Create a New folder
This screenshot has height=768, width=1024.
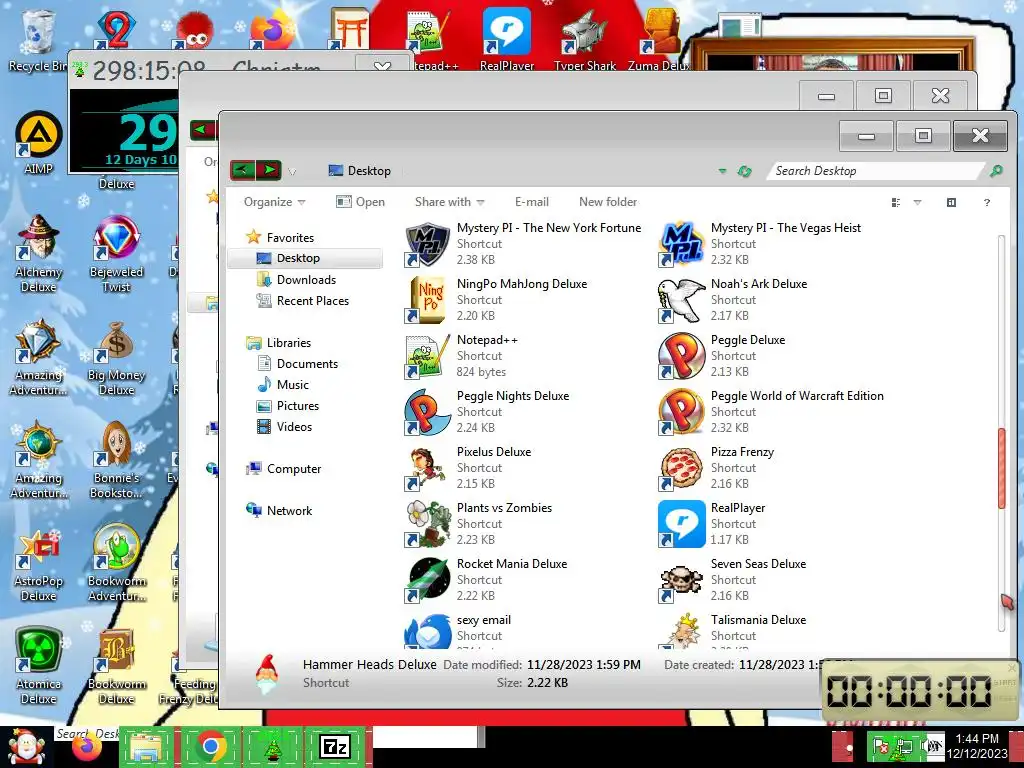pyautogui.click(x=608, y=202)
